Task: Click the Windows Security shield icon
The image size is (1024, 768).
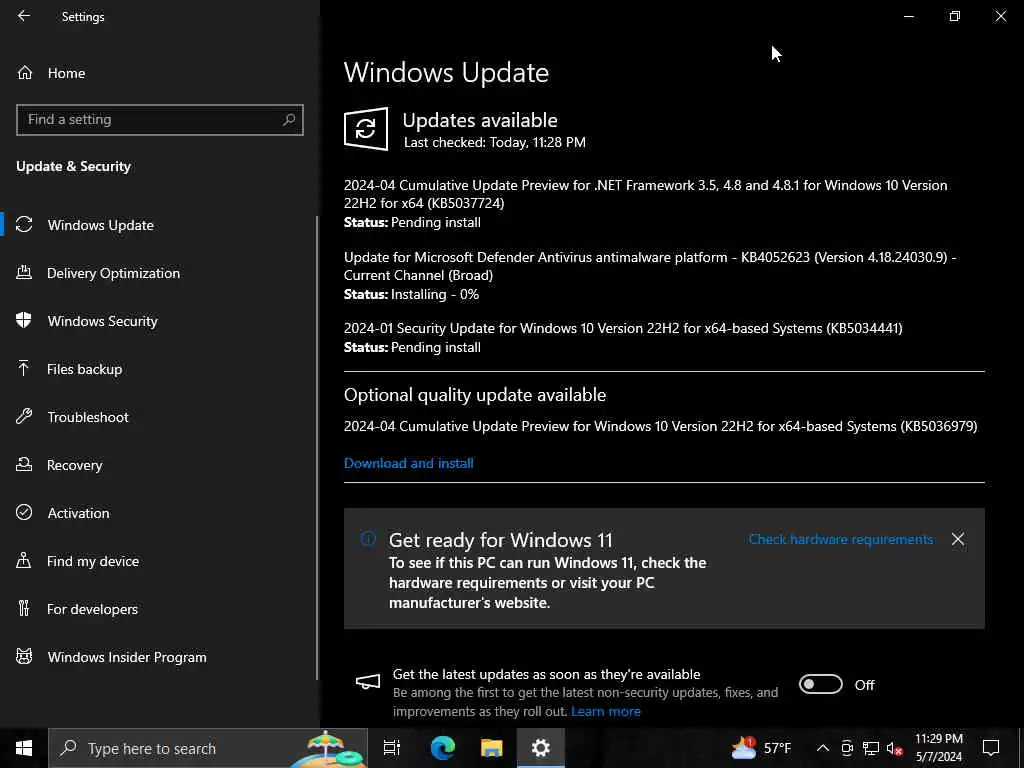Action: pyautogui.click(x=24, y=321)
